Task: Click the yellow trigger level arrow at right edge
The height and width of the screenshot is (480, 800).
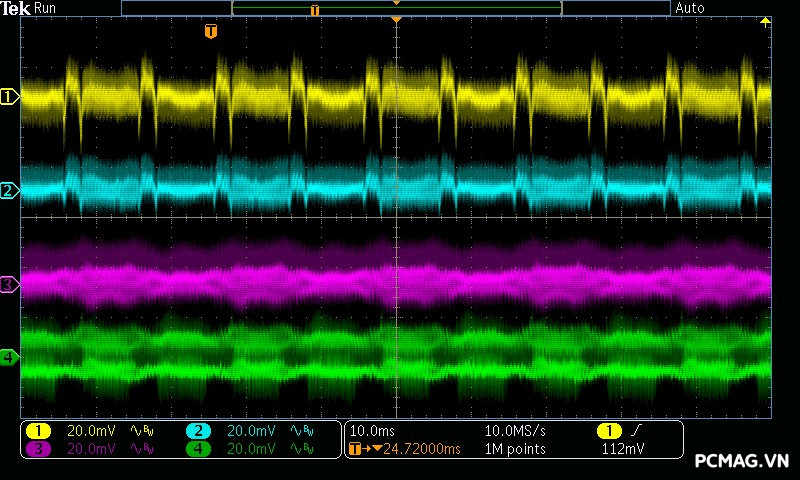Action: pyautogui.click(x=766, y=21)
